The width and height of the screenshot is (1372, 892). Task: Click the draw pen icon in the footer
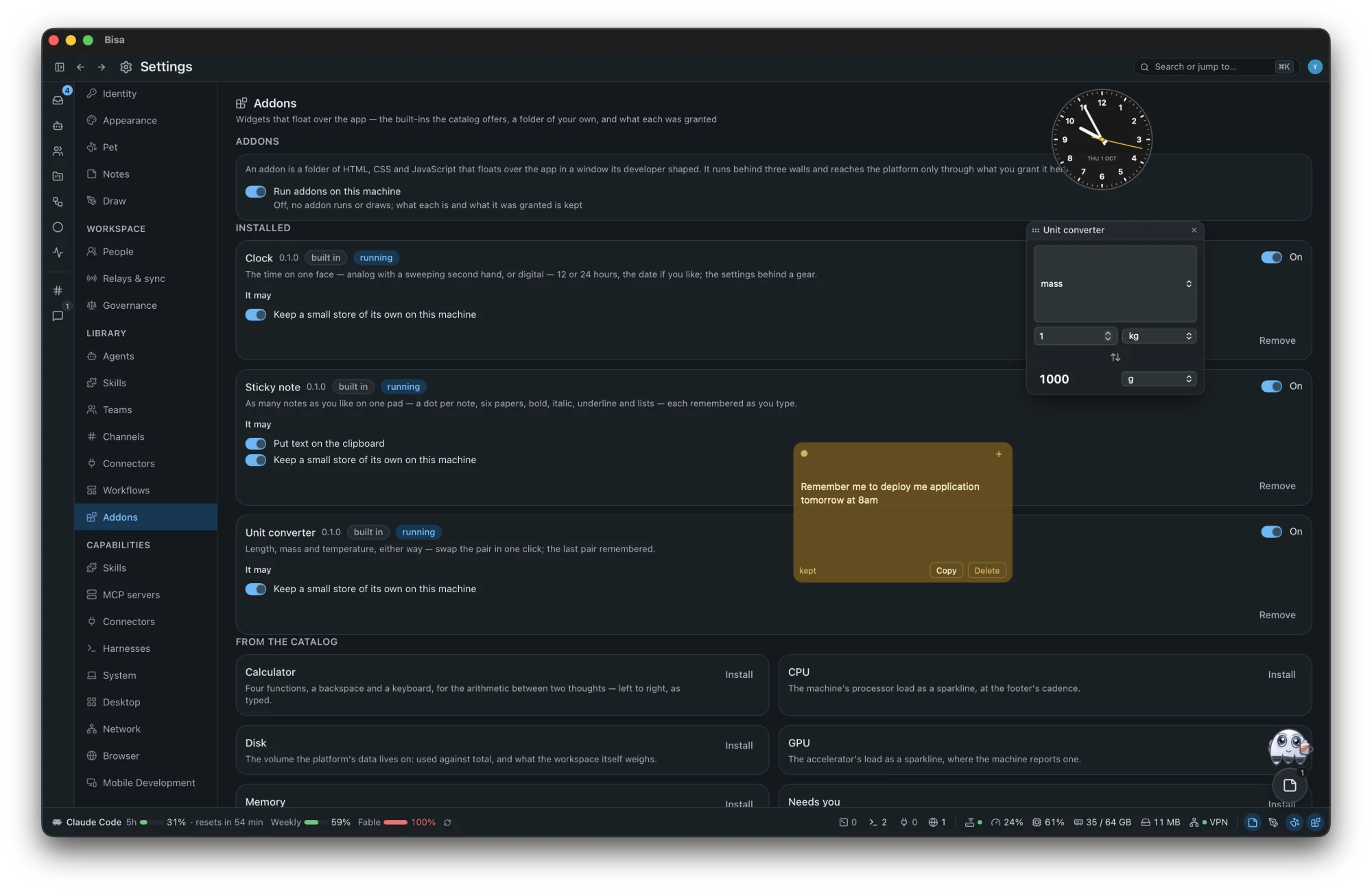(1274, 822)
